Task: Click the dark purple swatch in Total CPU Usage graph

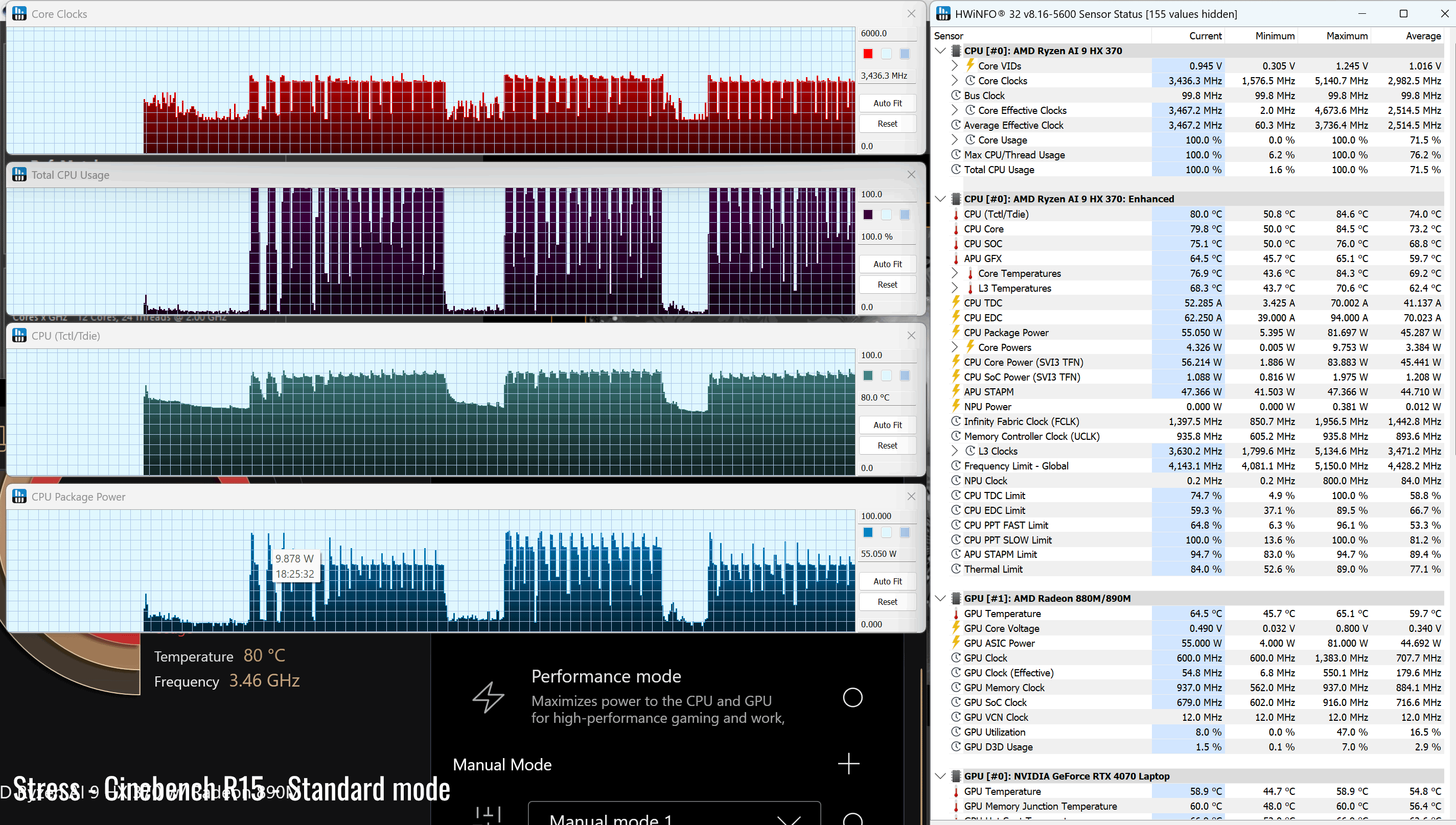Action: [868, 215]
